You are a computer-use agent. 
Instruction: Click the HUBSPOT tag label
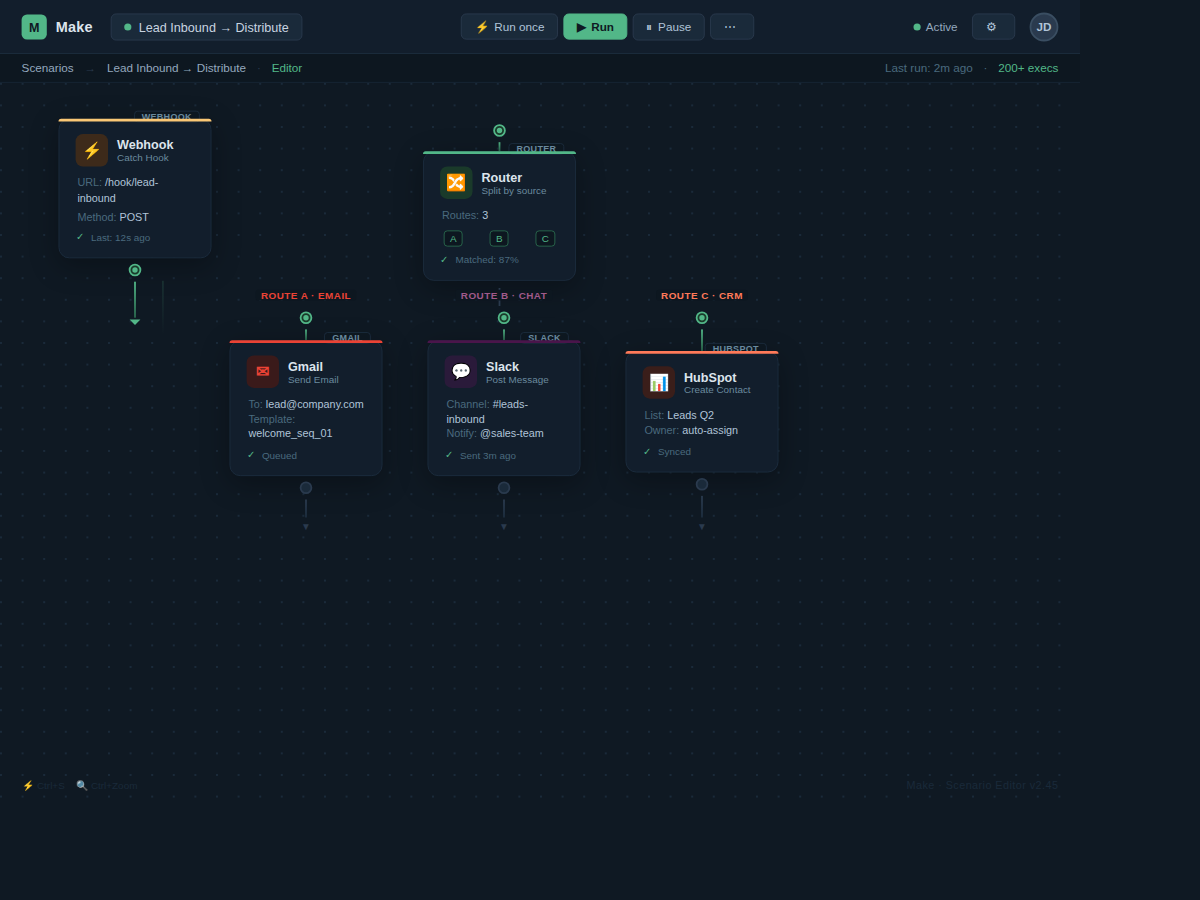click(x=735, y=348)
